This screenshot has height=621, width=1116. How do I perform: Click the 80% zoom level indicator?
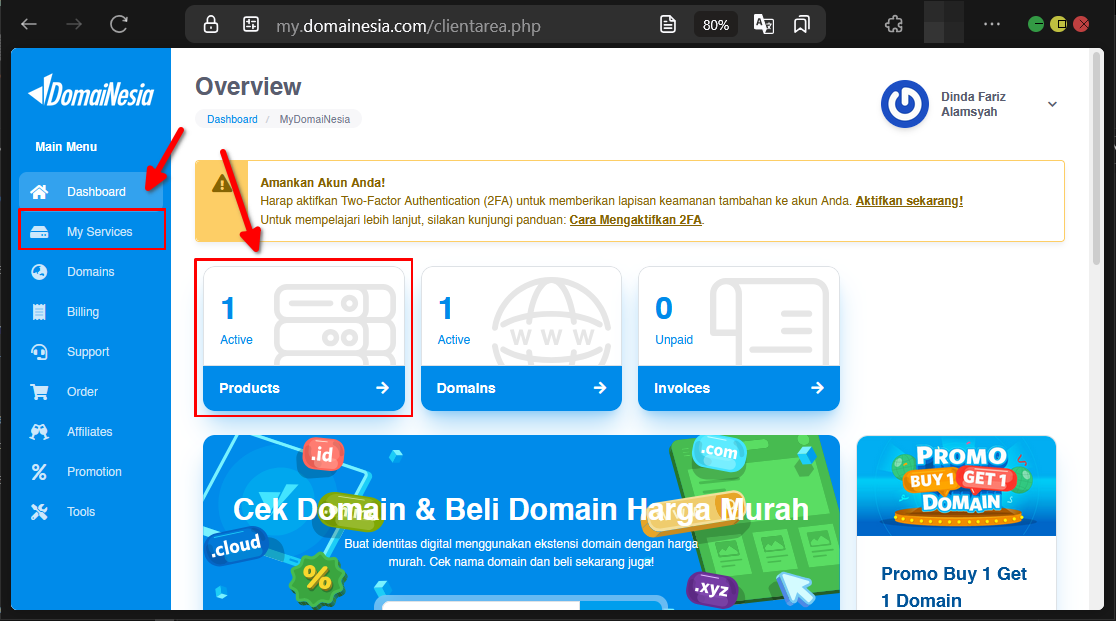click(x=715, y=25)
